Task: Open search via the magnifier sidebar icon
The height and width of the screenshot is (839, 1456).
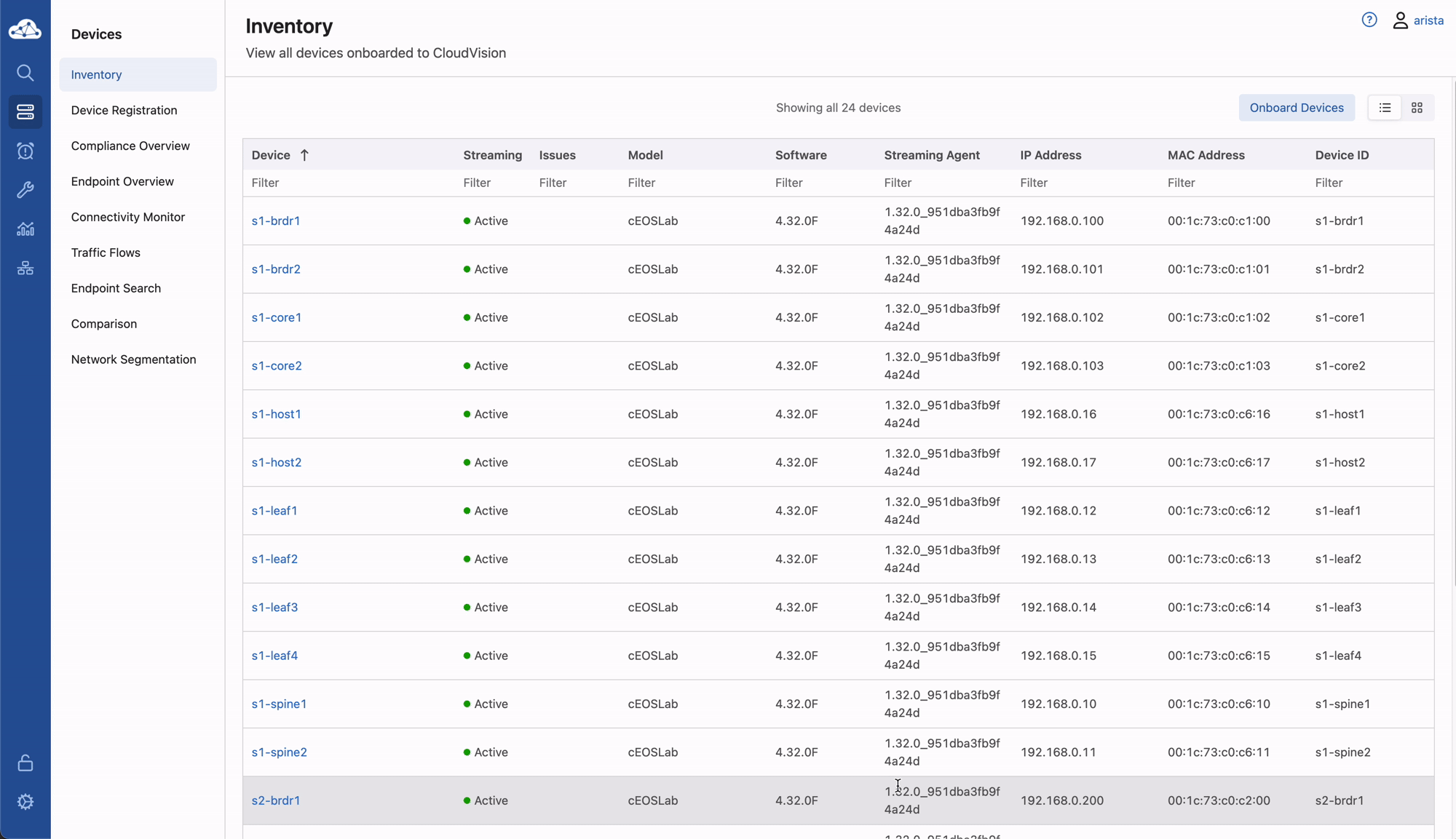Action: coord(25,73)
